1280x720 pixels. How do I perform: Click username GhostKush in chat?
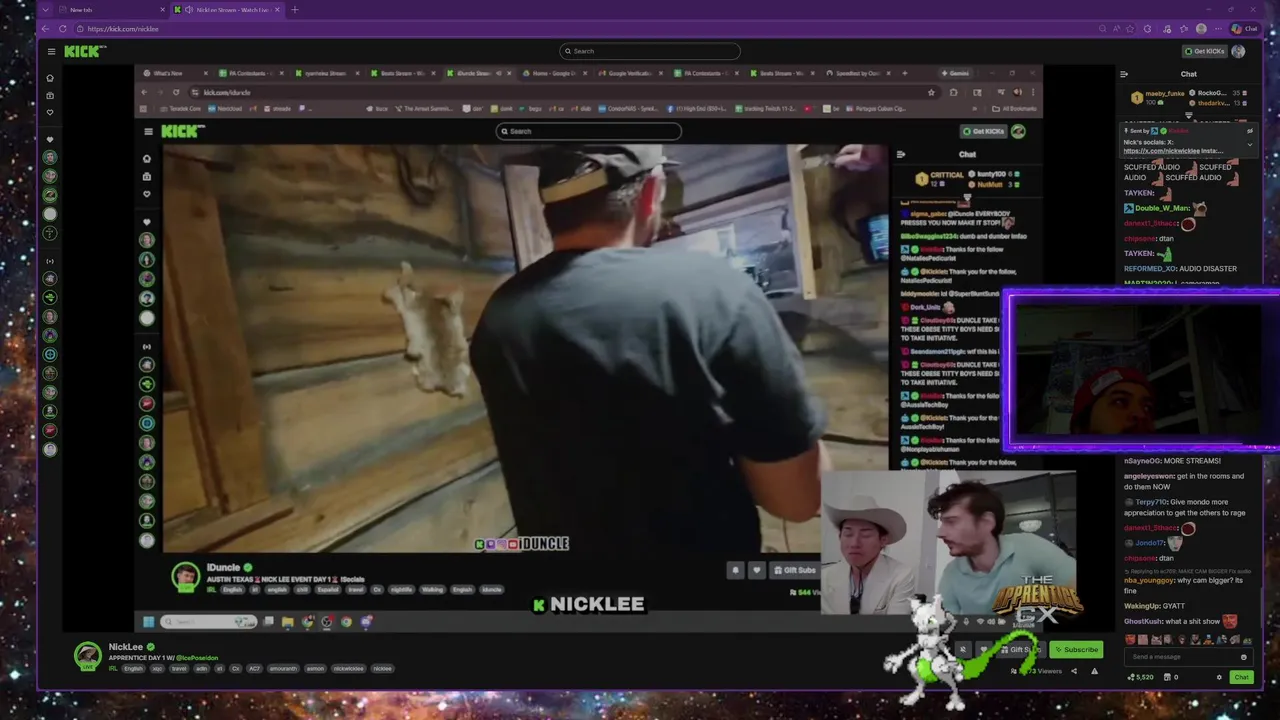click(x=1143, y=621)
